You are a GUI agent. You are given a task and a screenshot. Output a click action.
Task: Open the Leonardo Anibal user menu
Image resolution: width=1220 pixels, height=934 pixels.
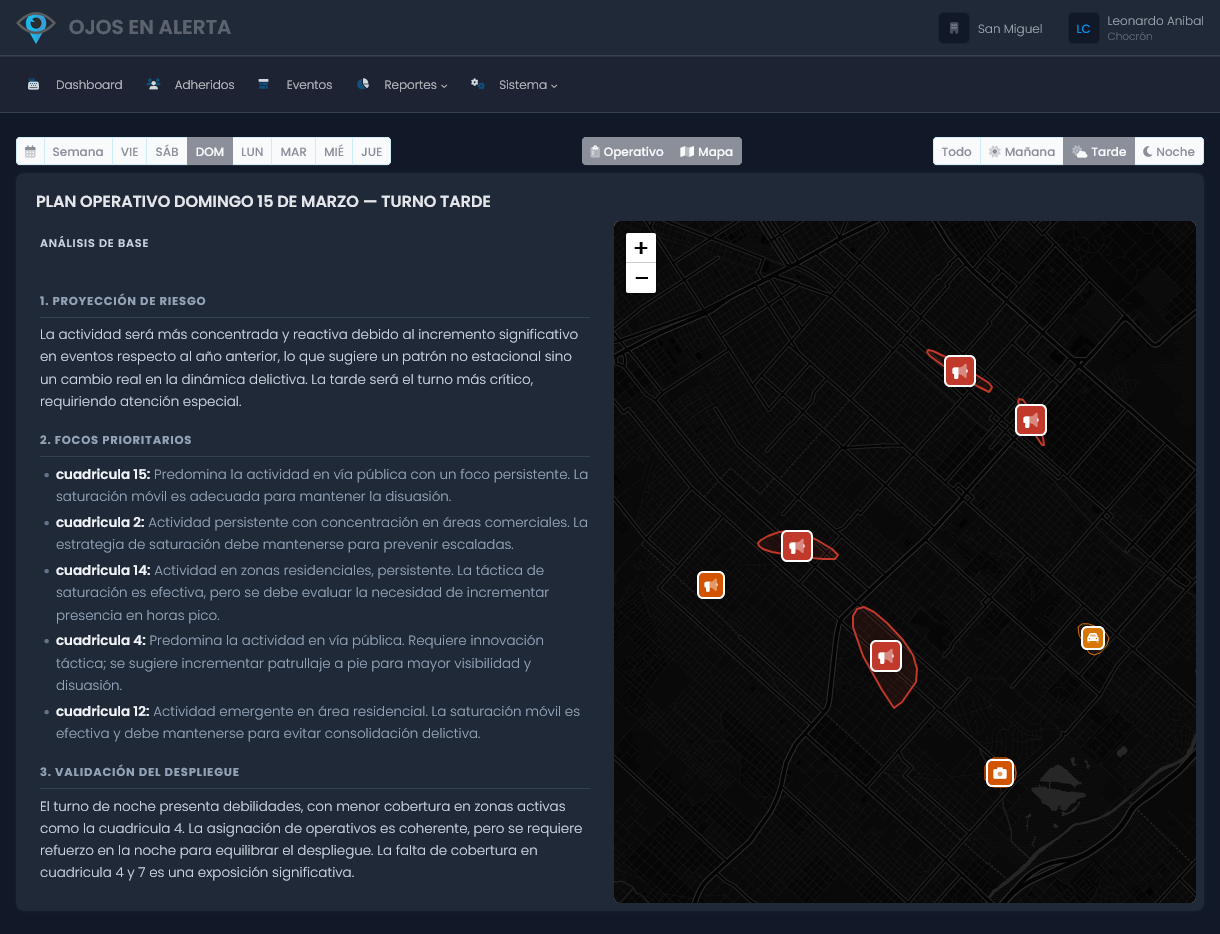(x=1138, y=27)
